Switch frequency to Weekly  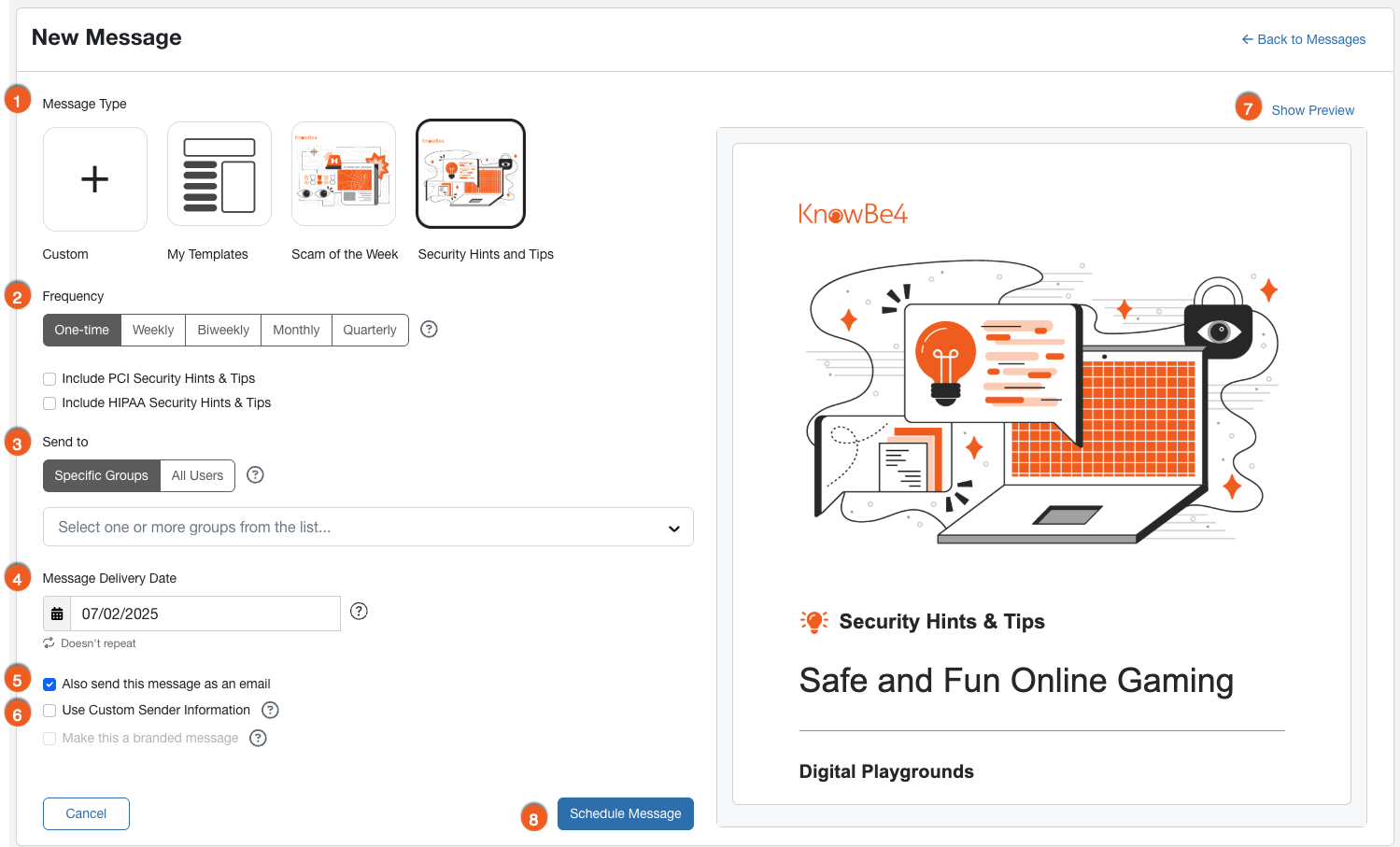152,329
